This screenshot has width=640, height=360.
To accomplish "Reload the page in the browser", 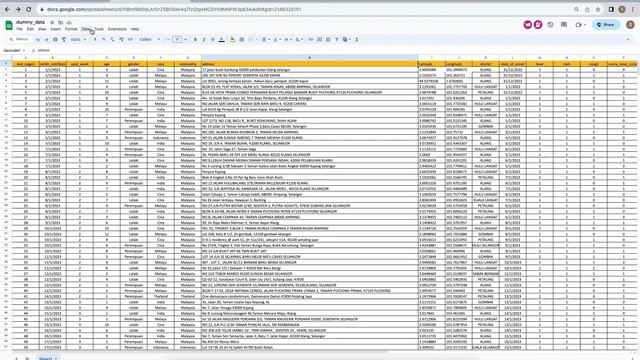I will click(x=29, y=9).
